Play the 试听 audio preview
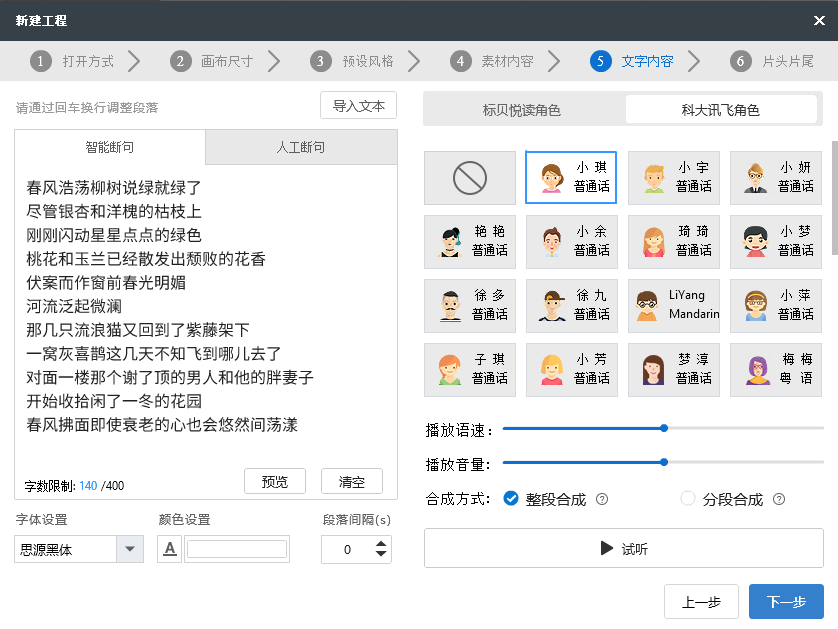Screen dimensions: 838x629 624,548
